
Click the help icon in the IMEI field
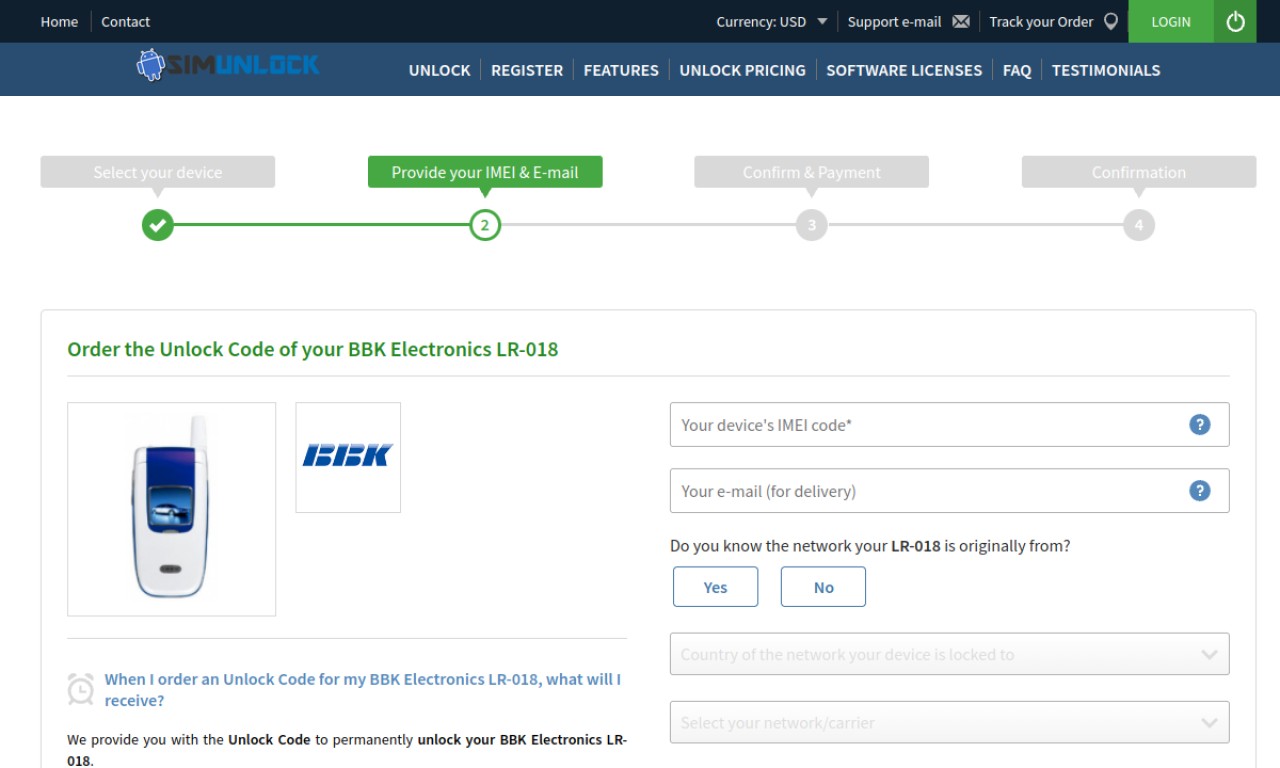click(x=1200, y=425)
